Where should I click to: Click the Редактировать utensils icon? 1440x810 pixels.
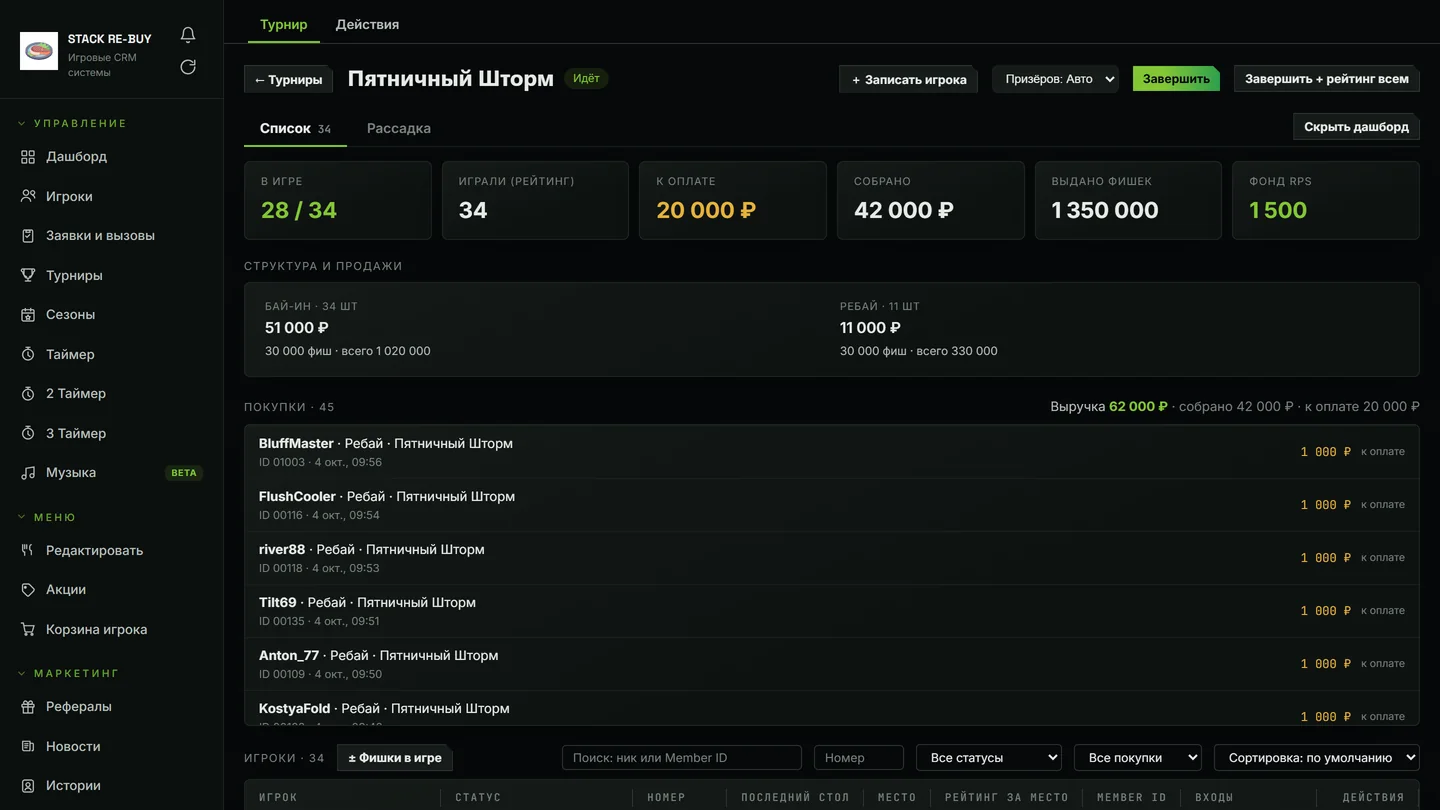click(28, 550)
